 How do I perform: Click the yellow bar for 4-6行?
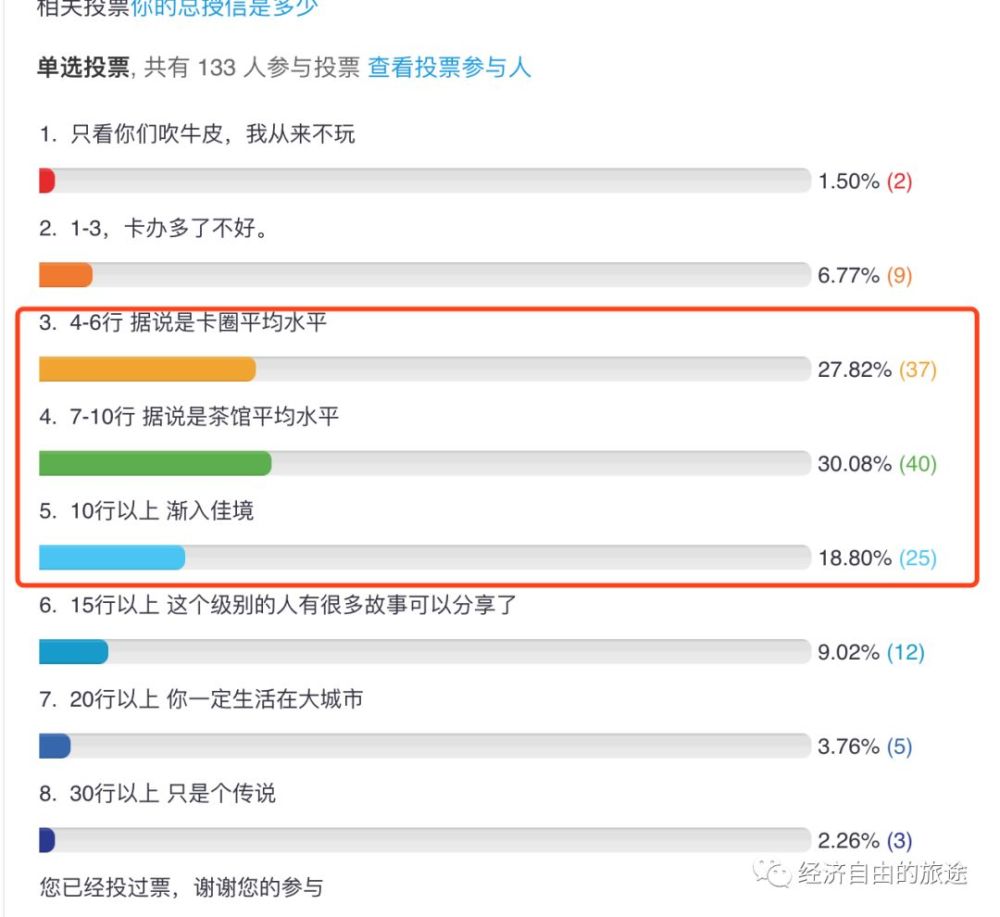tap(147, 369)
